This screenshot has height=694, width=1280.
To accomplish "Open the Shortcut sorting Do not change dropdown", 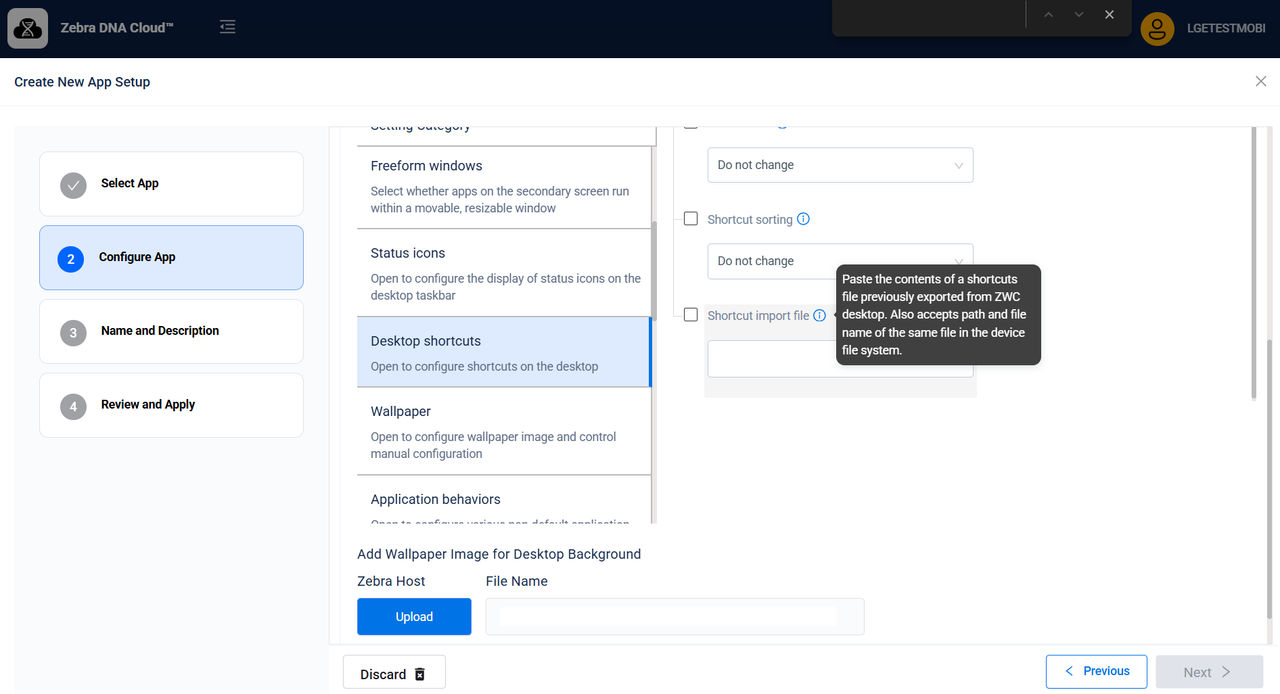I will tap(840, 261).
